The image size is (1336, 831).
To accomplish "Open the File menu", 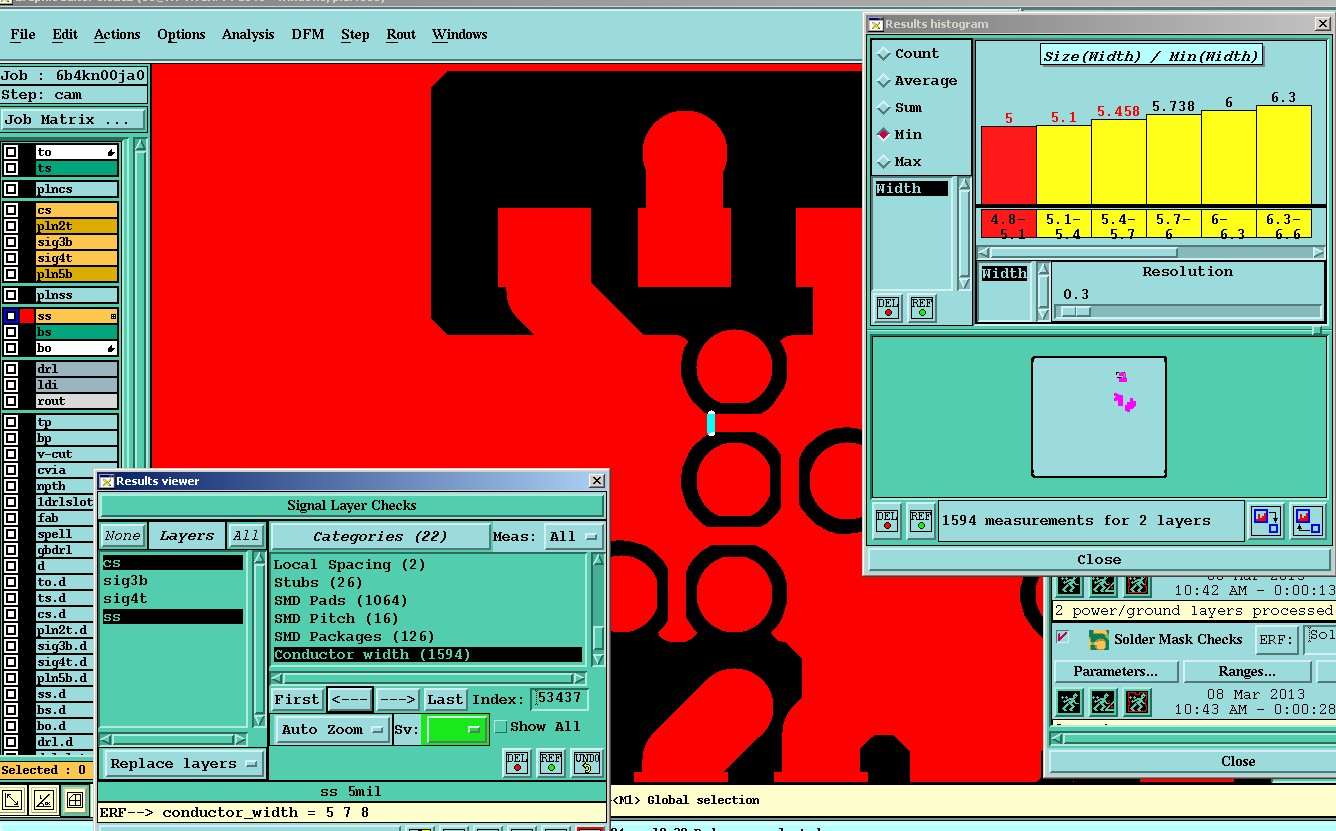I will (x=22, y=34).
